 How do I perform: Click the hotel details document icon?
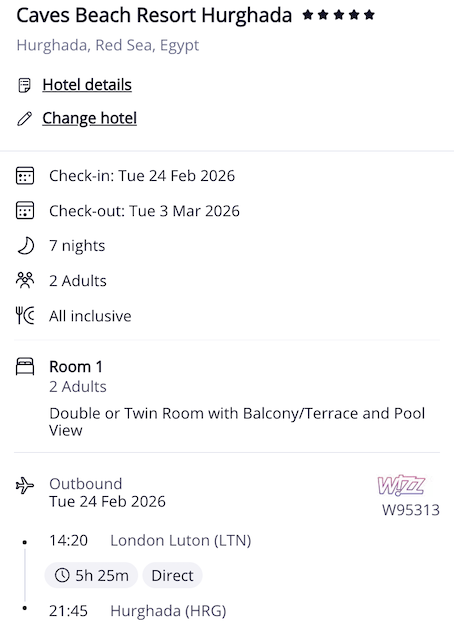pyautogui.click(x=25, y=85)
